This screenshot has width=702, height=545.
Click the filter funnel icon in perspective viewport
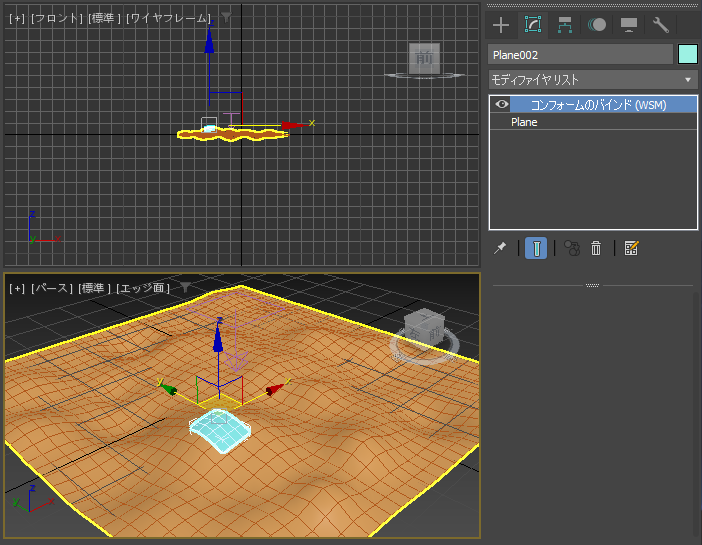click(x=185, y=288)
